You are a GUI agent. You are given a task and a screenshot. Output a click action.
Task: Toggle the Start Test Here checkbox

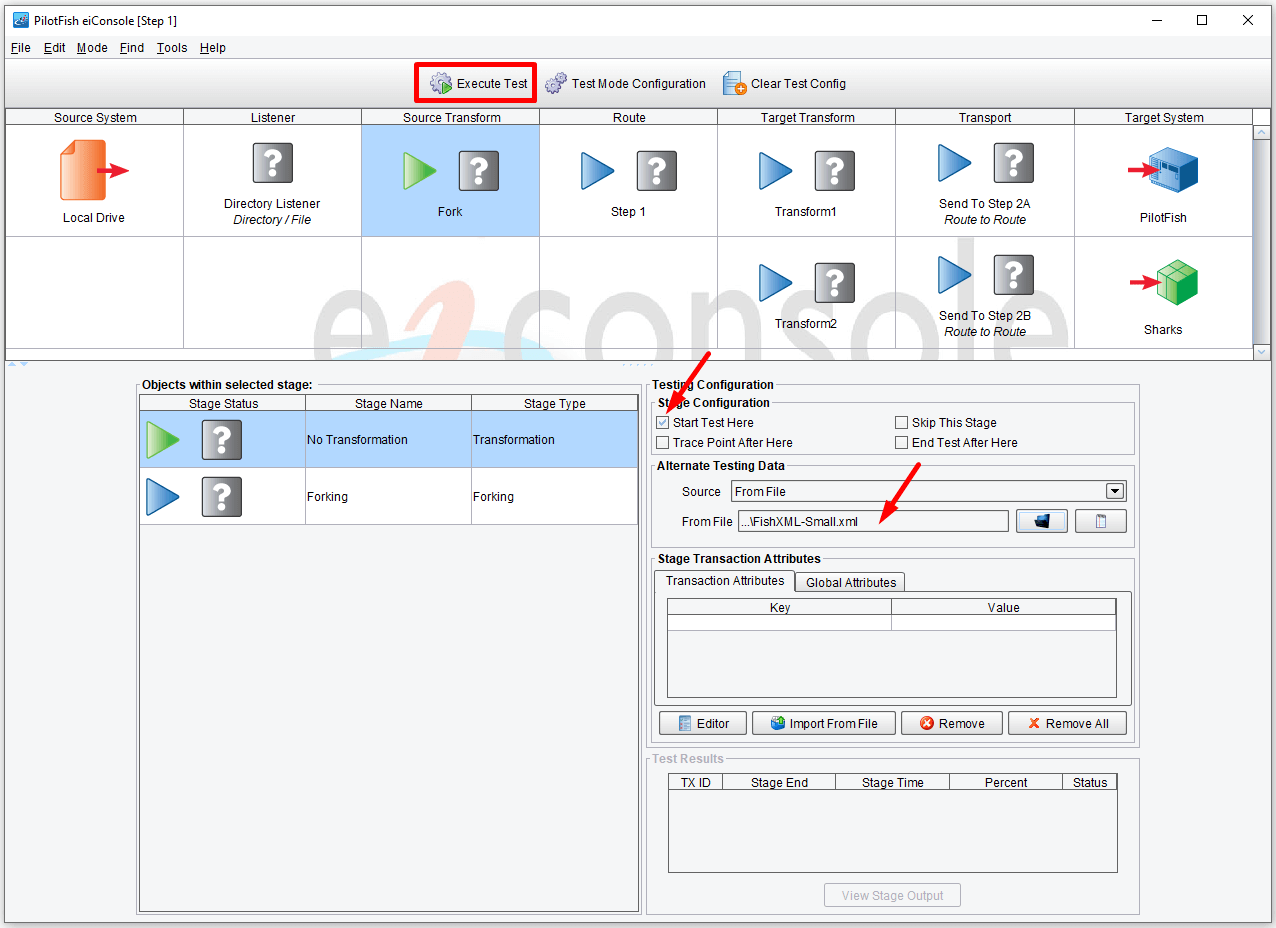tap(663, 423)
